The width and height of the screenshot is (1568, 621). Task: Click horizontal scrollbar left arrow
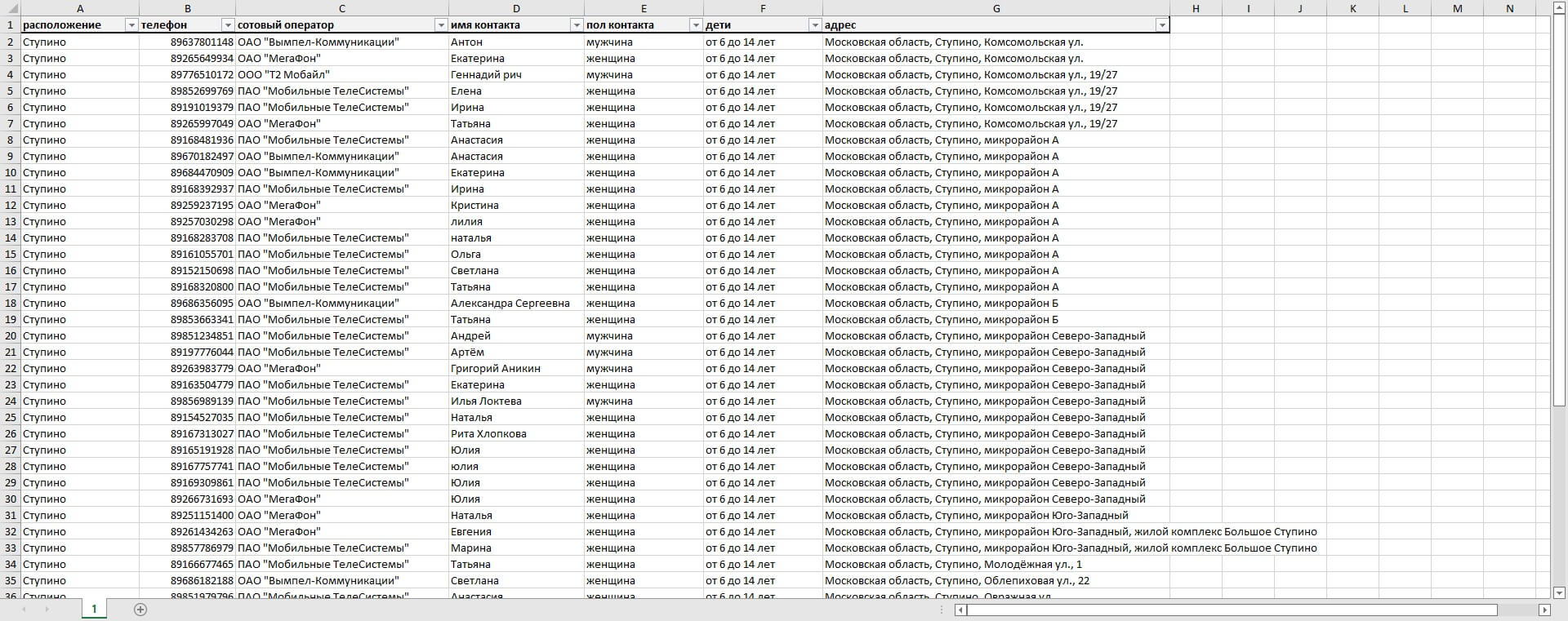(x=961, y=610)
